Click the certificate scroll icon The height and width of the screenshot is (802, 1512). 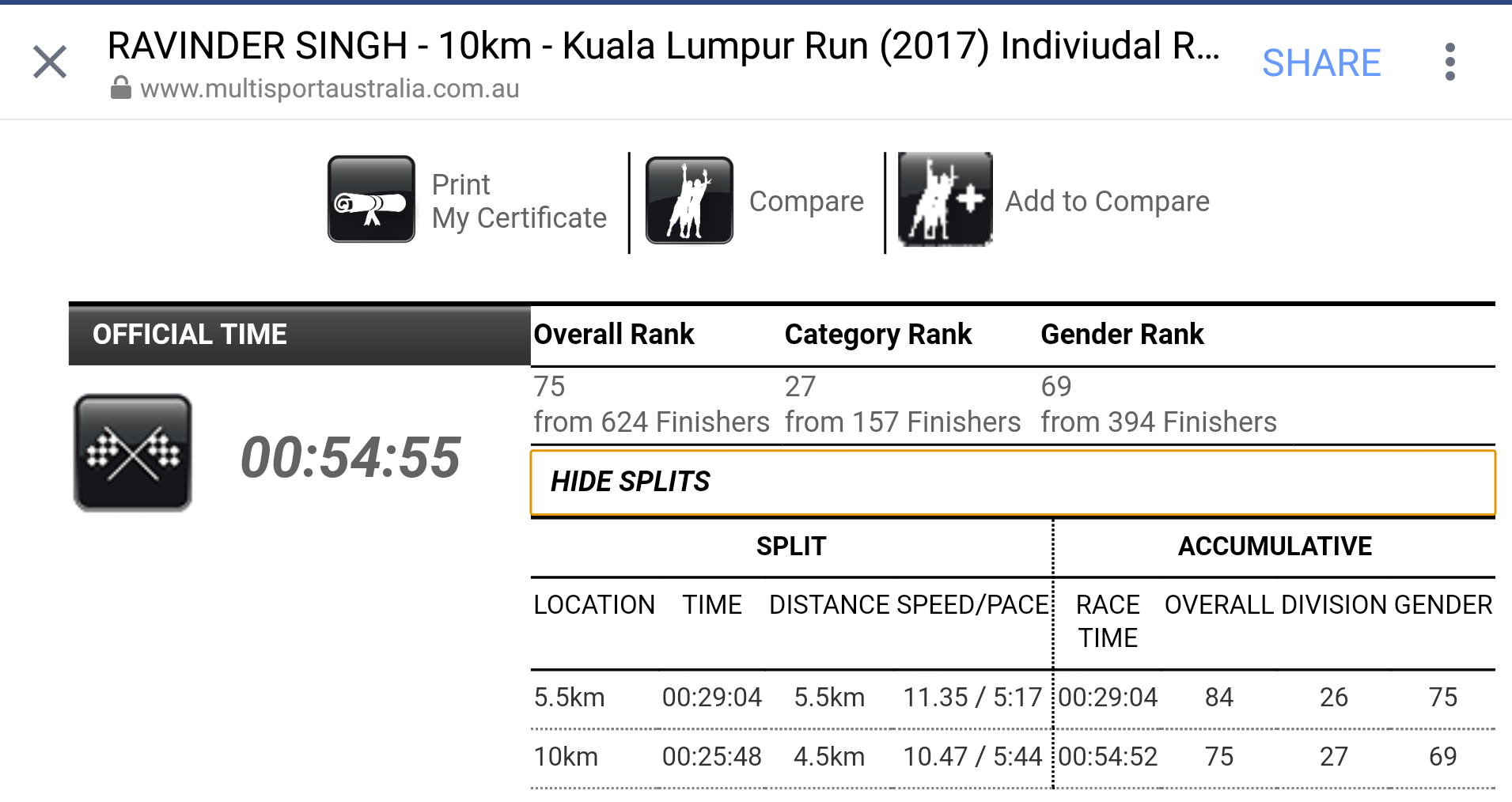[x=371, y=199]
